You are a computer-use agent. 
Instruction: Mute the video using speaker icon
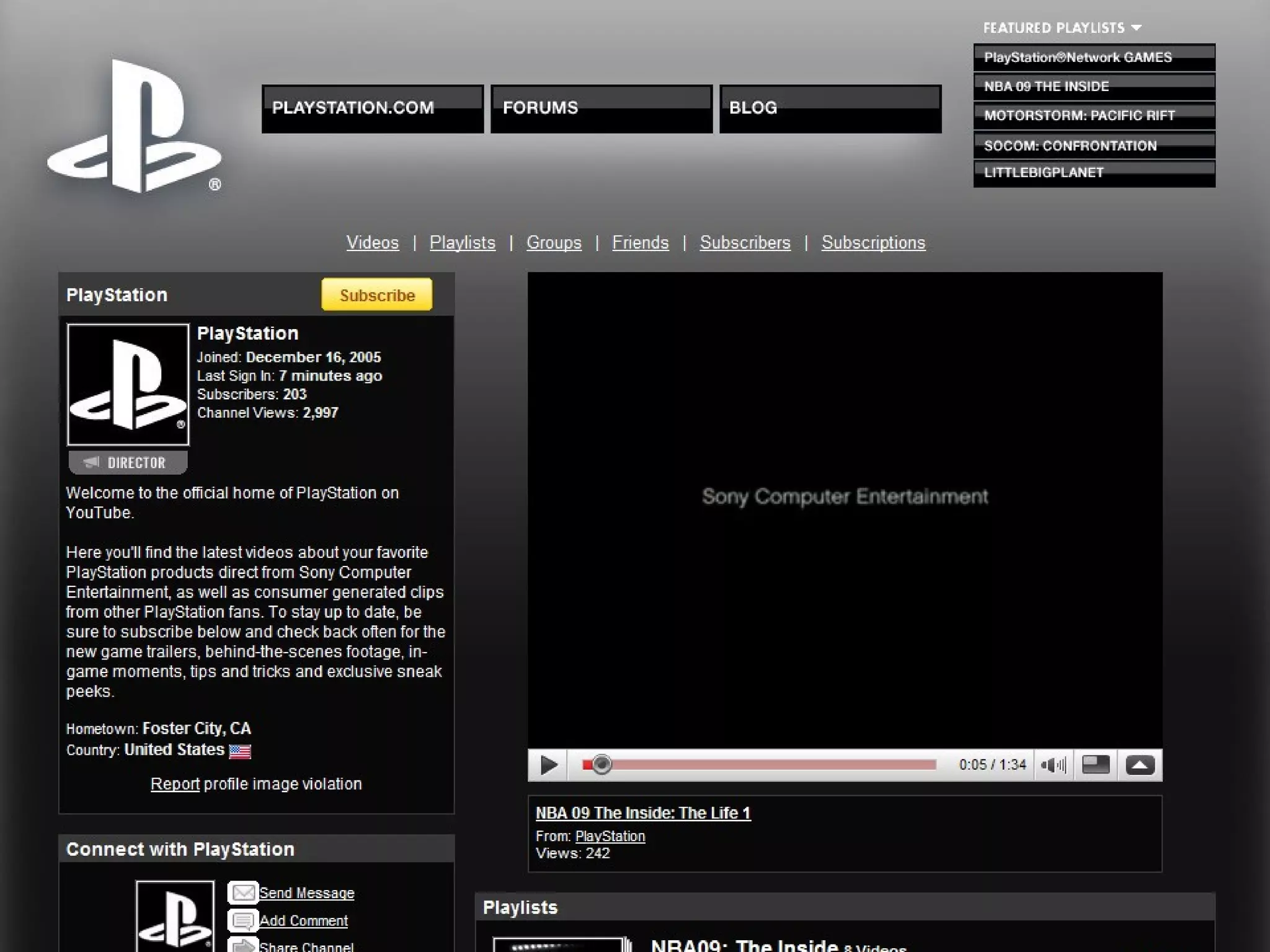(x=1053, y=765)
